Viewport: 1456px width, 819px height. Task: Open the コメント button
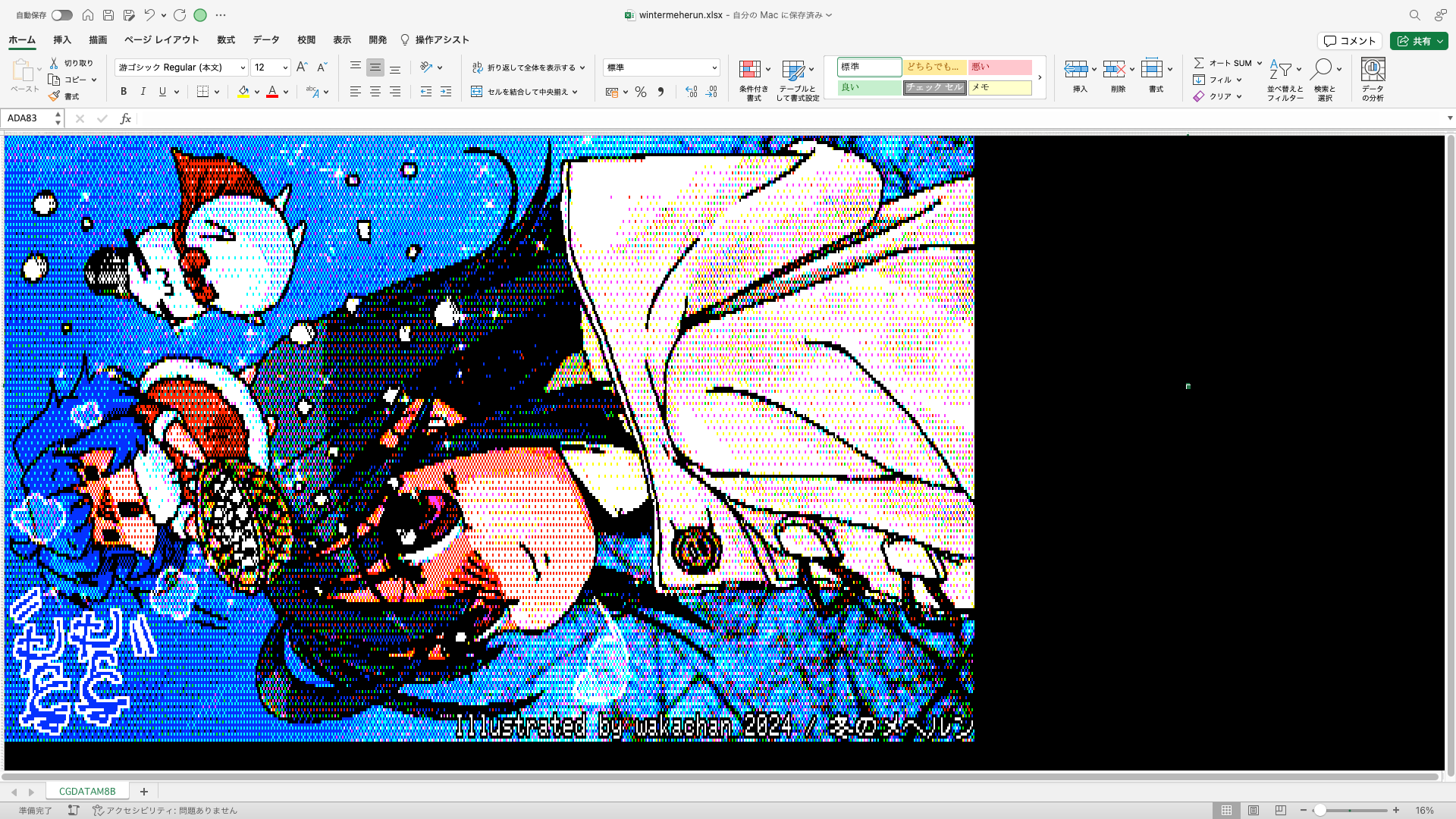point(1350,41)
